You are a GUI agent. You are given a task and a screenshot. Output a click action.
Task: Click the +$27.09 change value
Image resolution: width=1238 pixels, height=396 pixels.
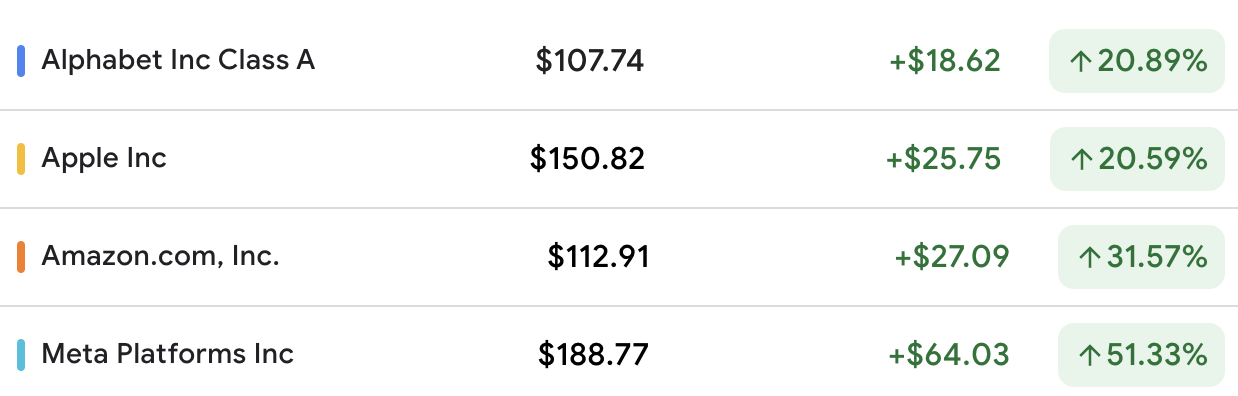coord(952,257)
